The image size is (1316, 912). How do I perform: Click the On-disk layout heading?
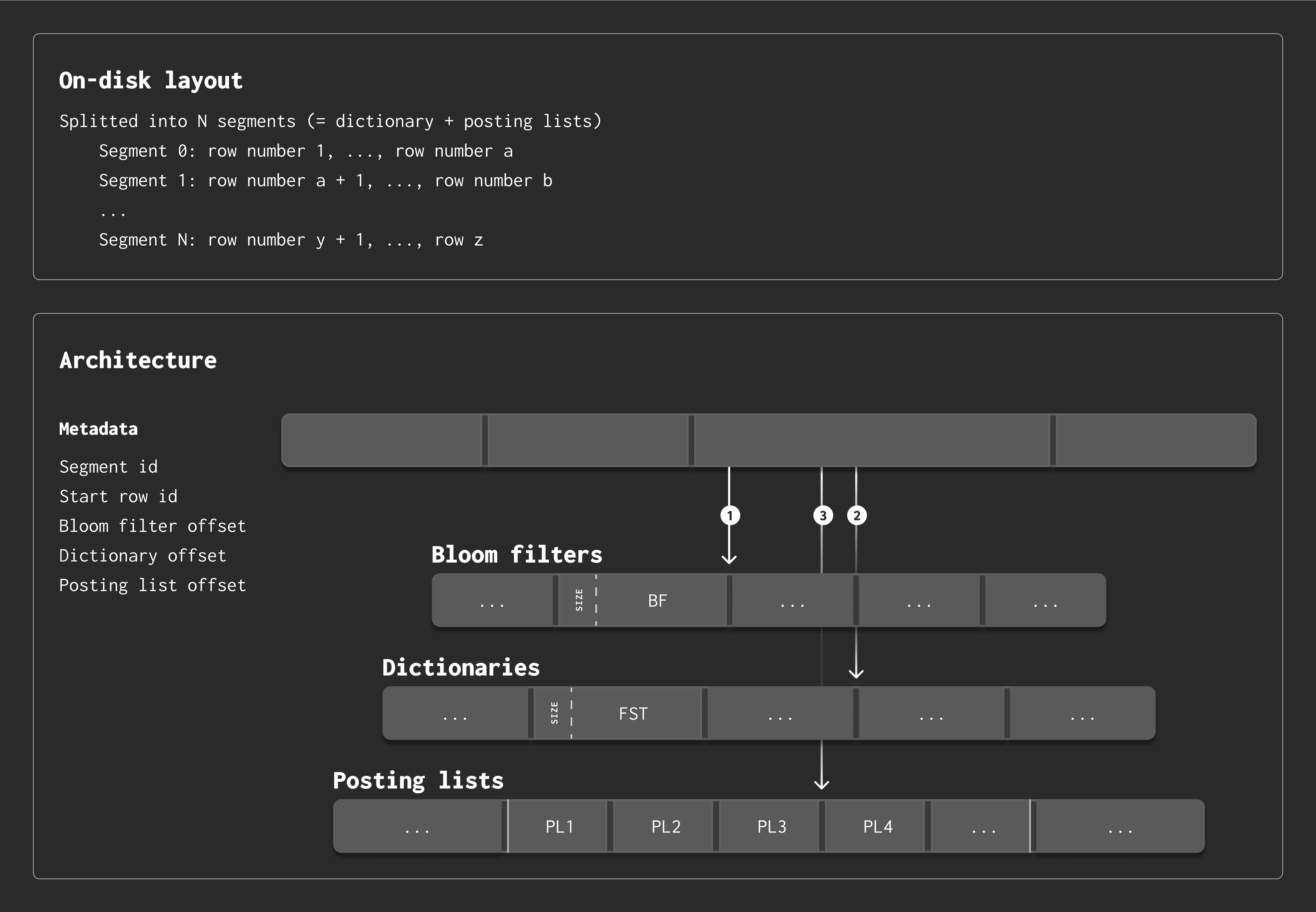151,80
